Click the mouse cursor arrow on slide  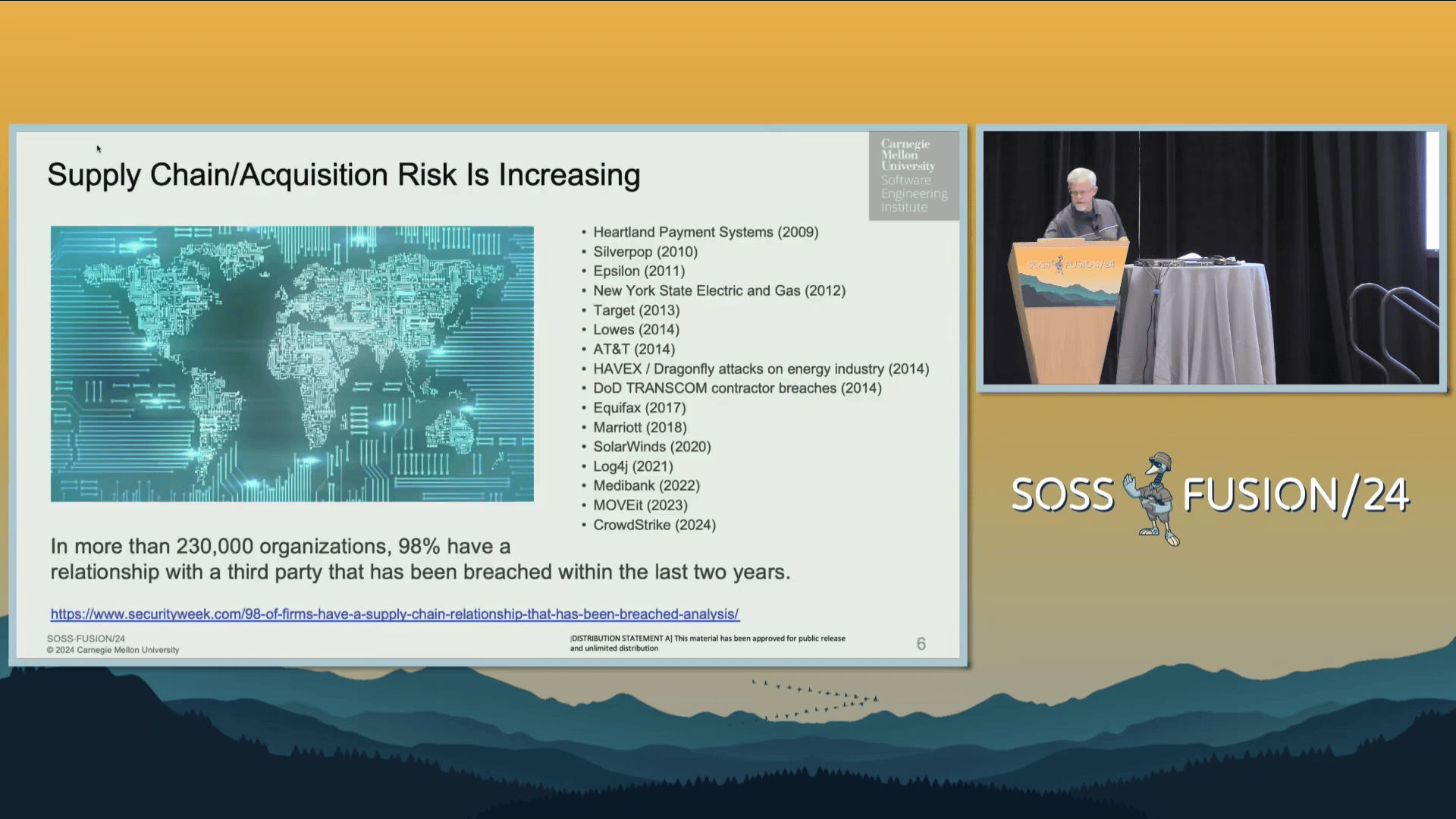click(x=99, y=149)
